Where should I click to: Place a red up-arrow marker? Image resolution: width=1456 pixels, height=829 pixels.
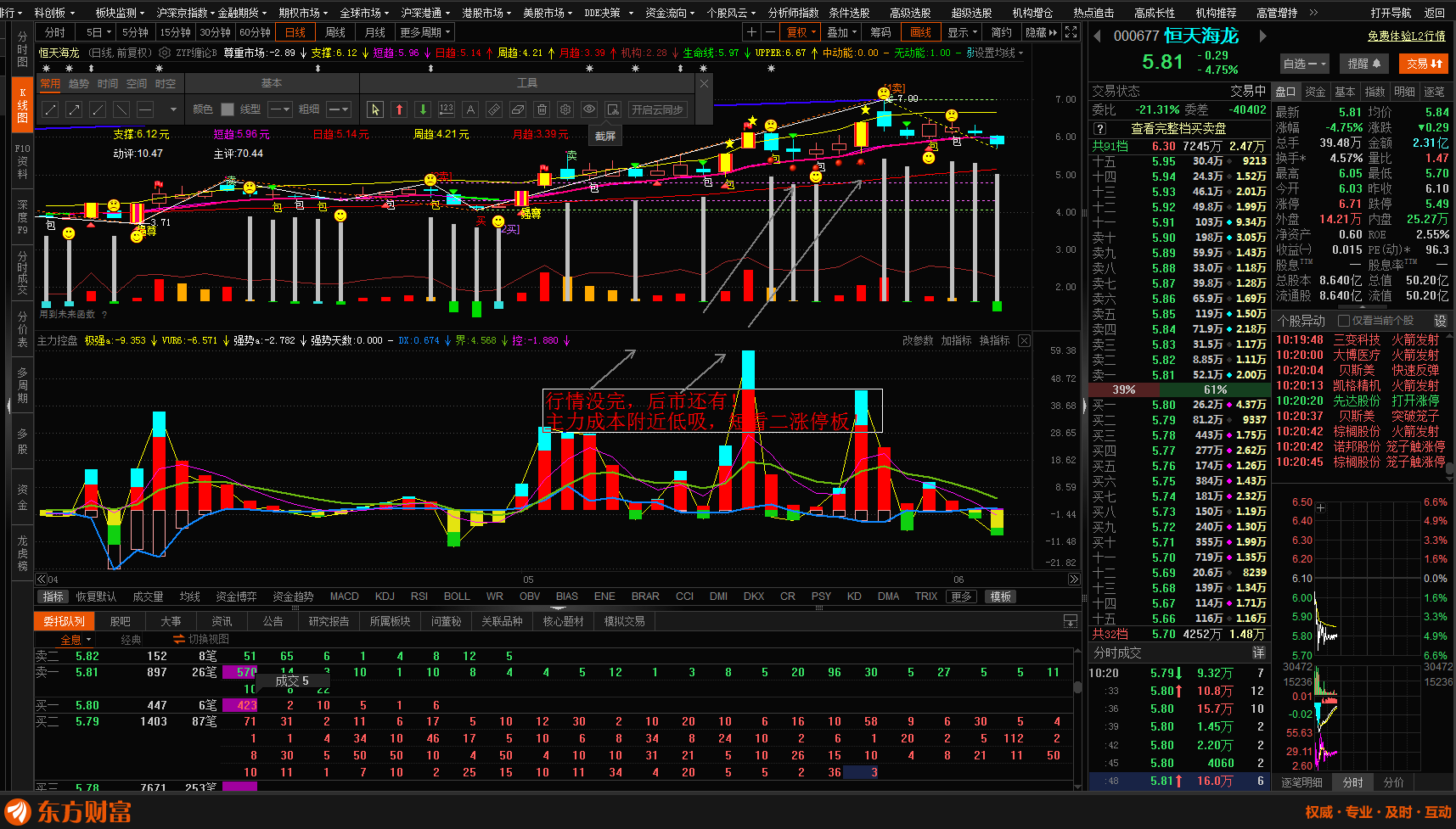tap(399, 109)
